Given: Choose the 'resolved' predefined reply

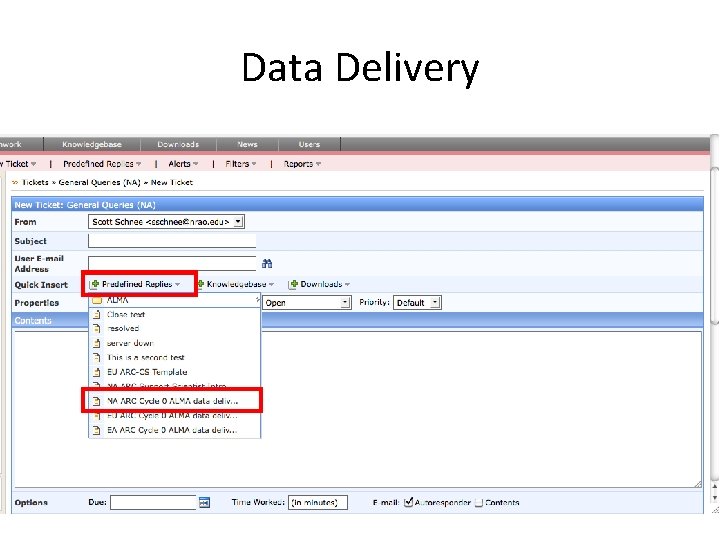Looking at the screenshot, I should pos(174,328).
